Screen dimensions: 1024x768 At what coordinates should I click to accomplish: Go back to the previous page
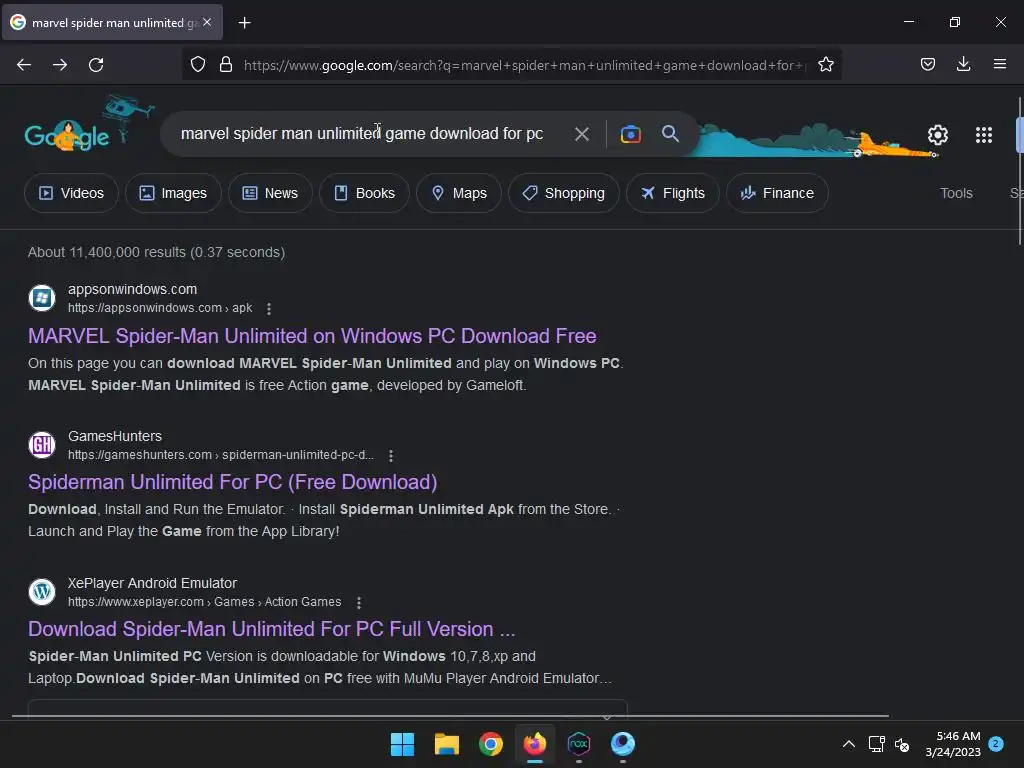24,65
